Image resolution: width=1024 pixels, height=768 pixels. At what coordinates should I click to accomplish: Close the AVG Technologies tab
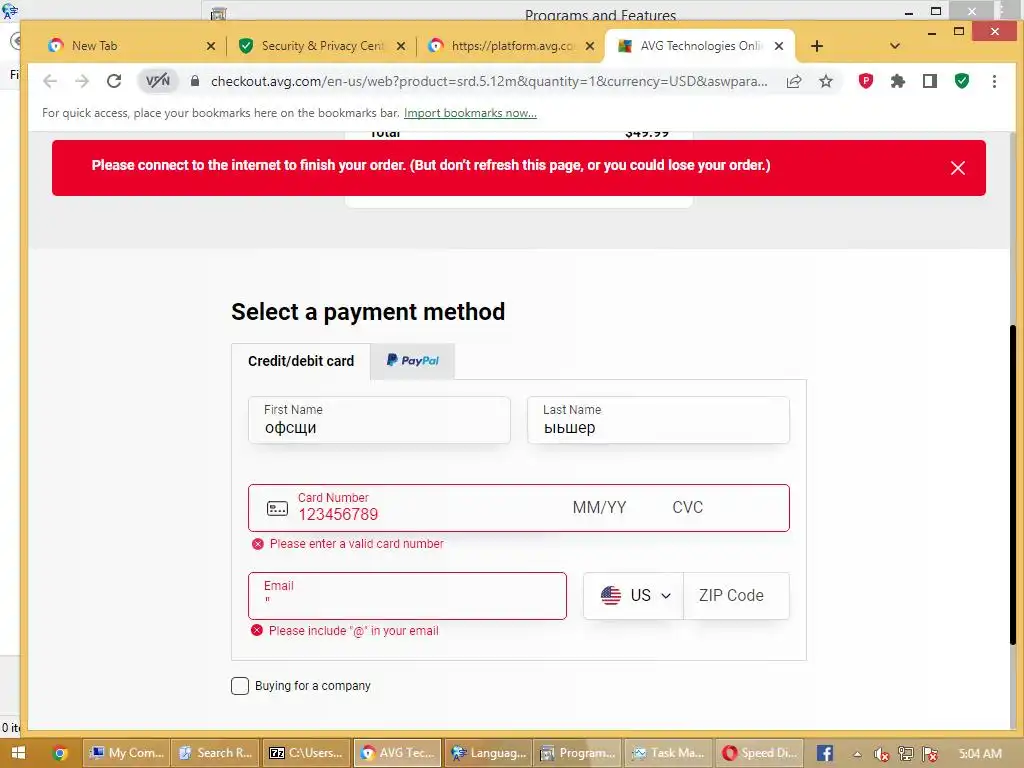pos(778,46)
